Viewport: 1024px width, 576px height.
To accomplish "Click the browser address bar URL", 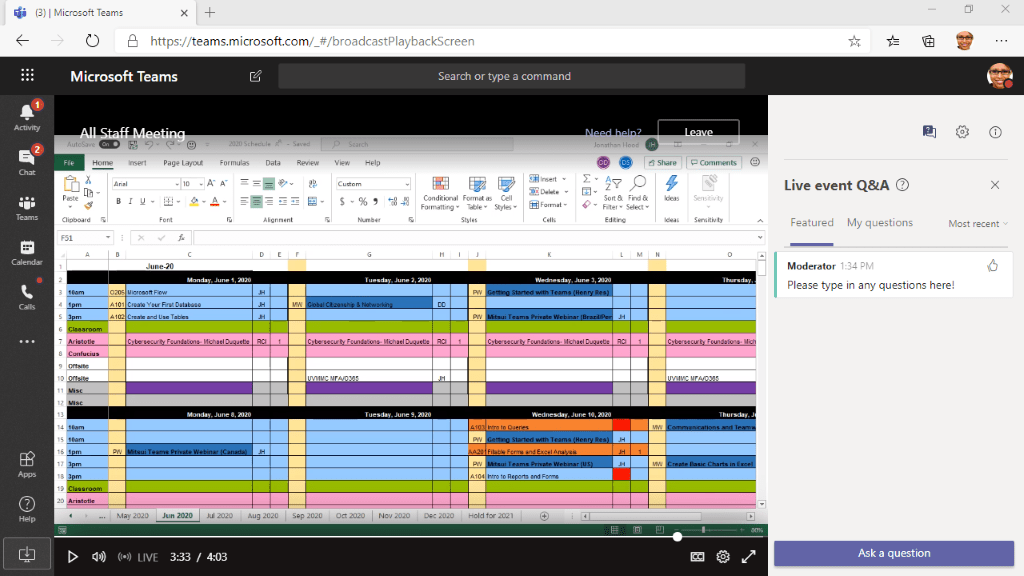I will point(312,41).
